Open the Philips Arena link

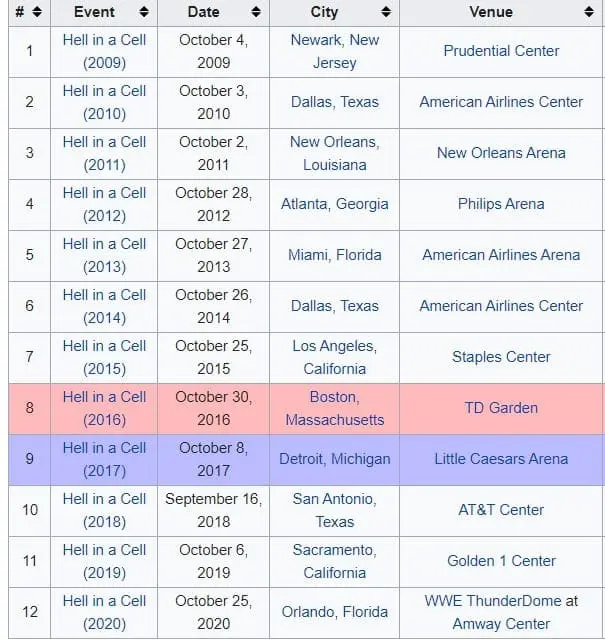501,204
